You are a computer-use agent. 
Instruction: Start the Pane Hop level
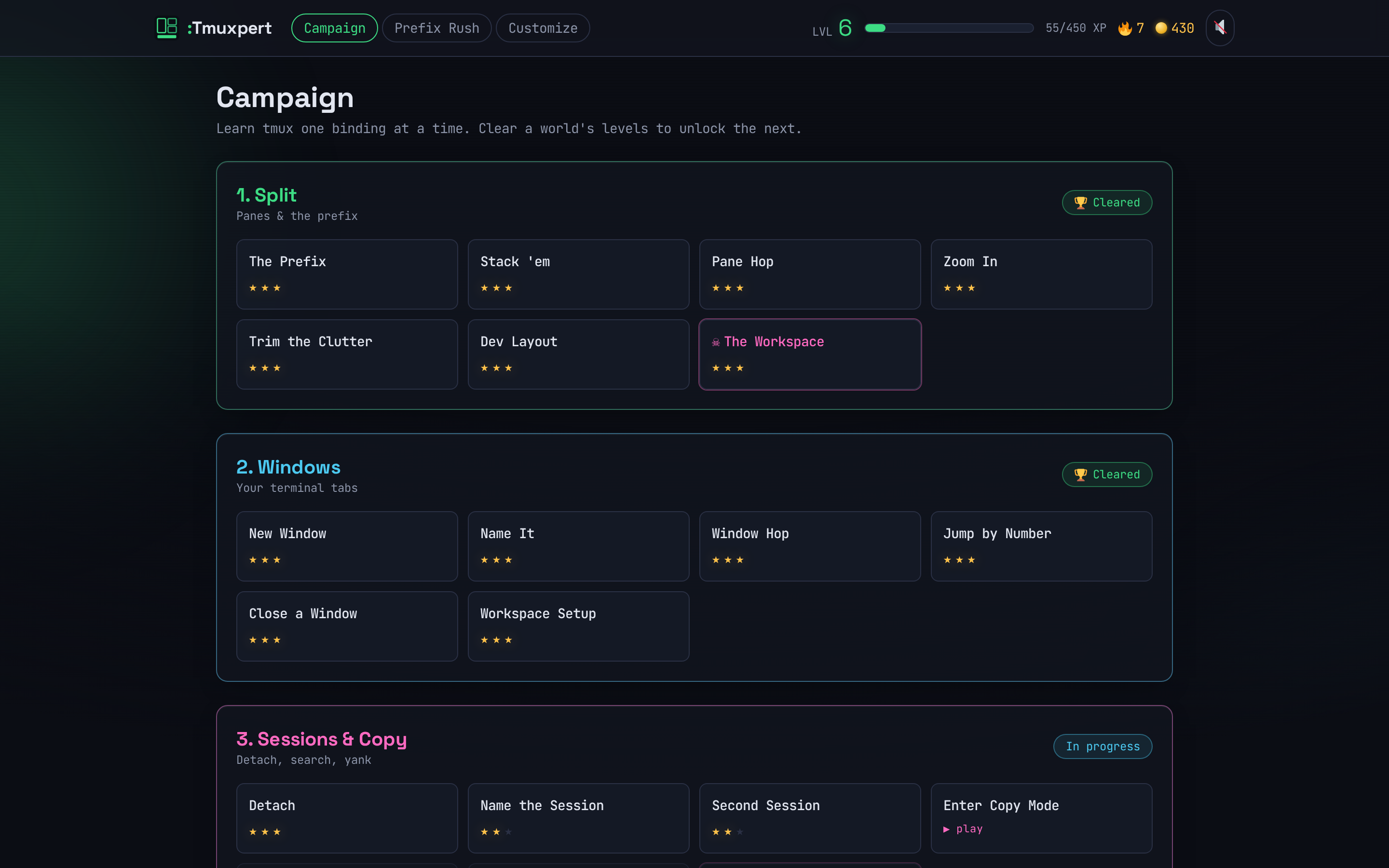coord(810,274)
